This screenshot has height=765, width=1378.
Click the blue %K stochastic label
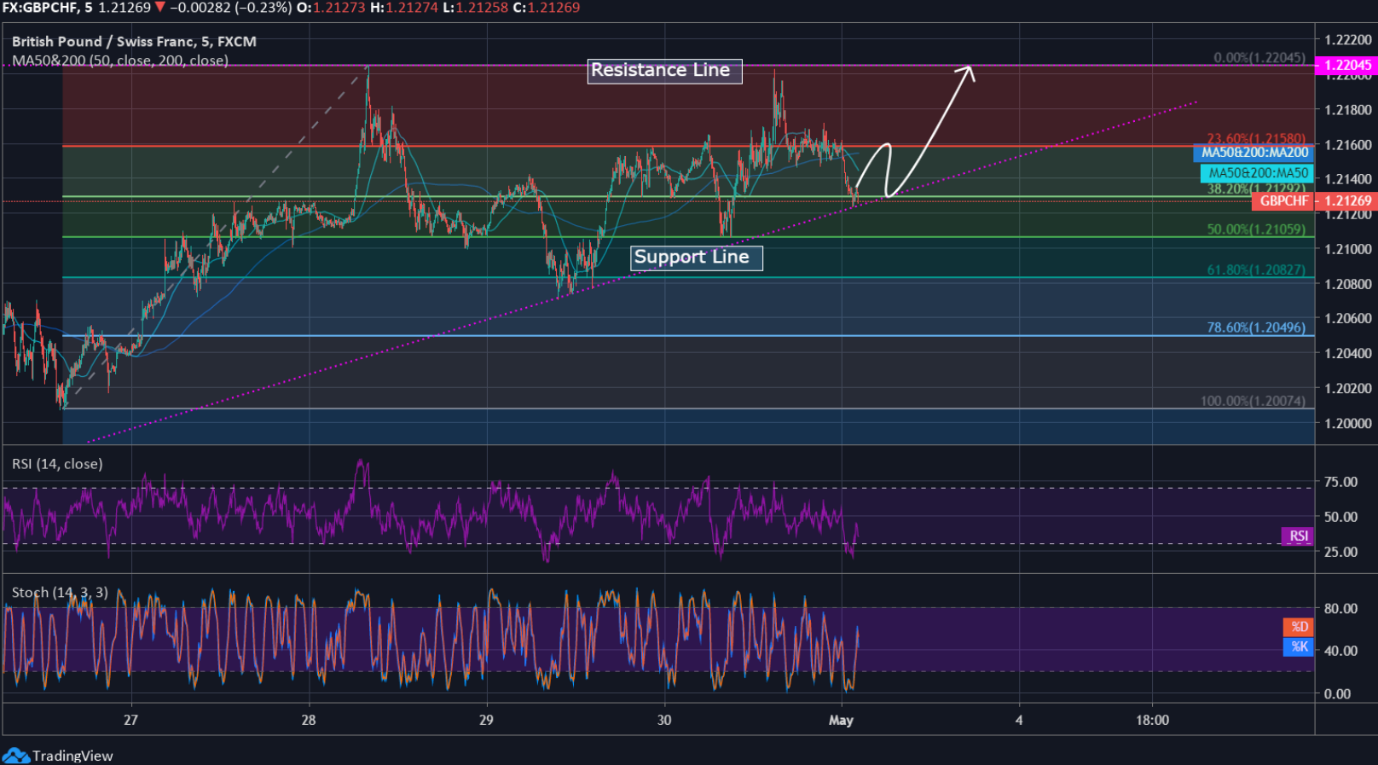click(1298, 647)
